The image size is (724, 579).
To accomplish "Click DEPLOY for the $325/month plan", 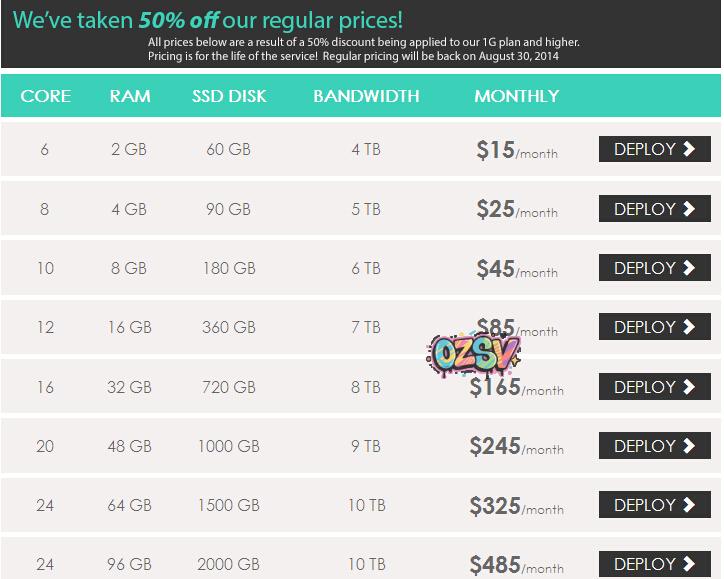I will 654,505.
